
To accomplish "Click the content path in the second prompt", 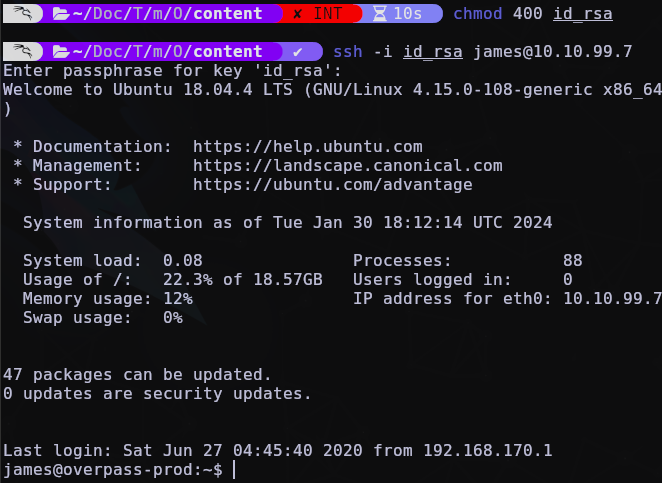I will [228, 52].
